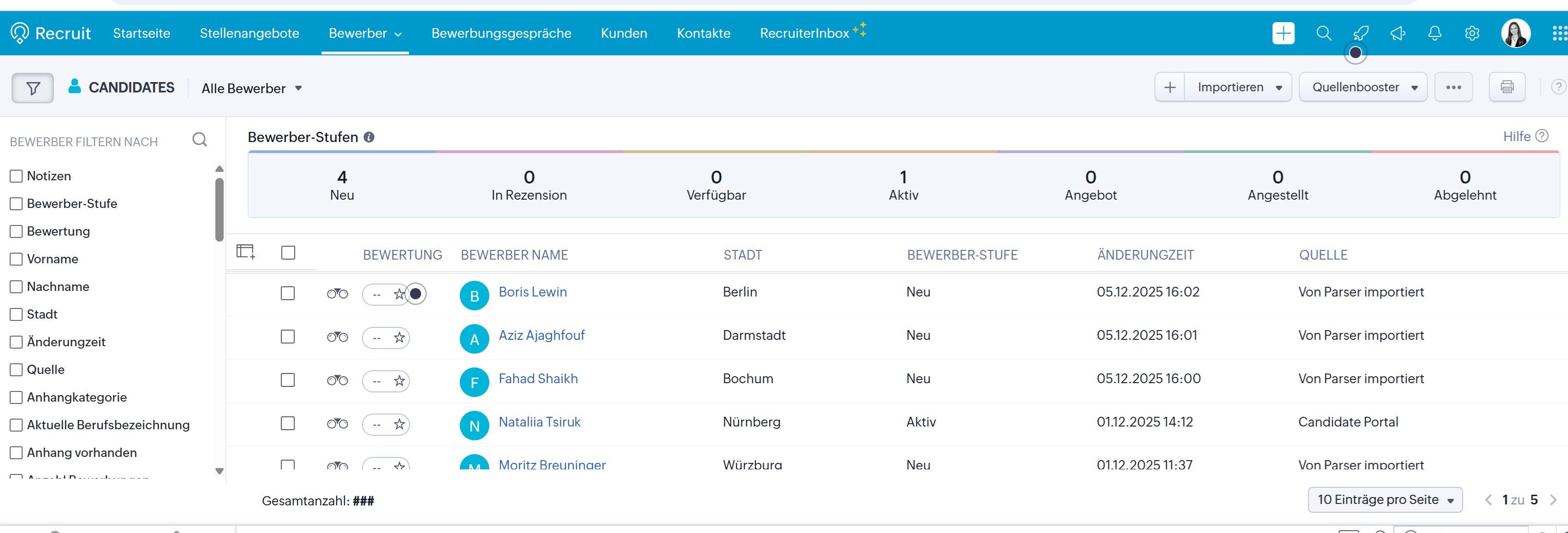Click the notifications bell icon
Viewport: 1568px width, 533px height.
(x=1435, y=34)
